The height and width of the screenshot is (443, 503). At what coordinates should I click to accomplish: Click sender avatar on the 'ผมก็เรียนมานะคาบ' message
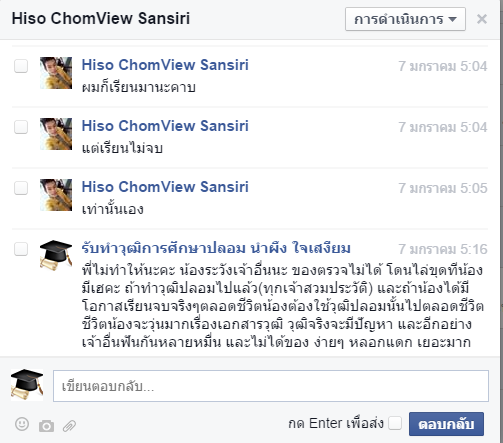coord(56,73)
